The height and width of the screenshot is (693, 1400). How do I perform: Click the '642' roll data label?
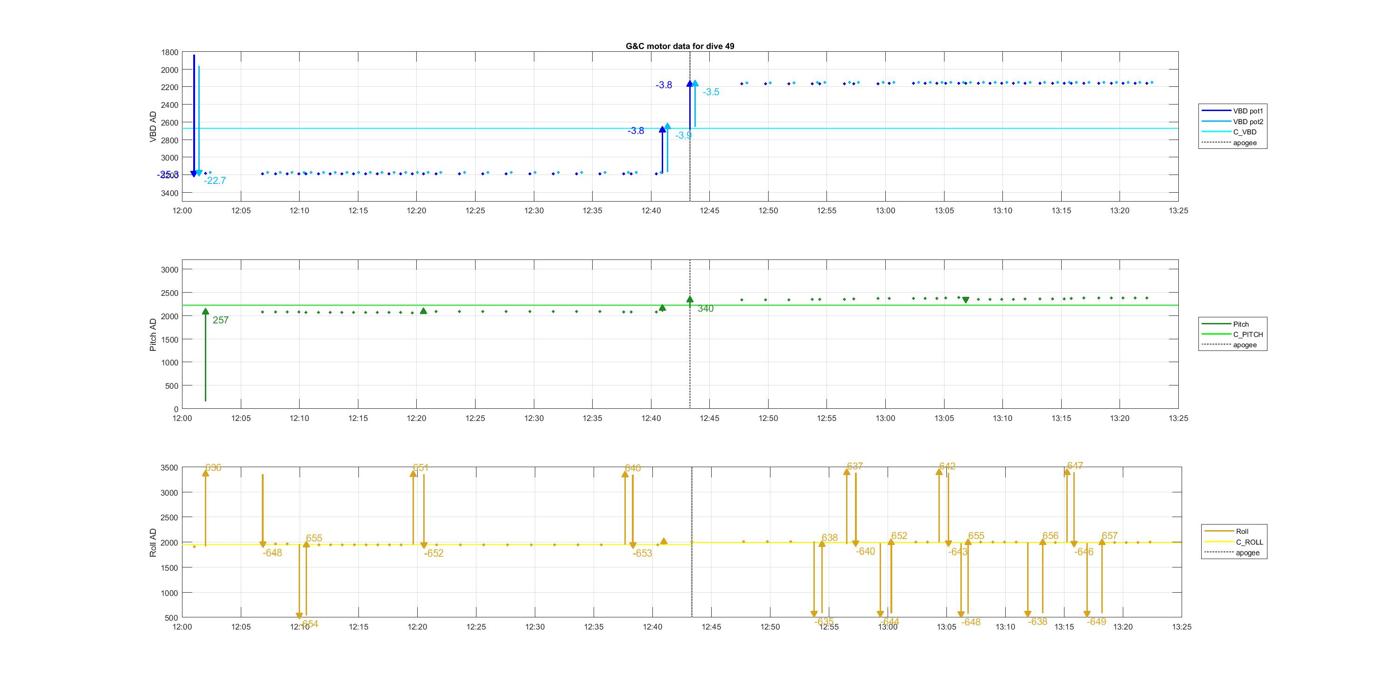click(x=948, y=467)
